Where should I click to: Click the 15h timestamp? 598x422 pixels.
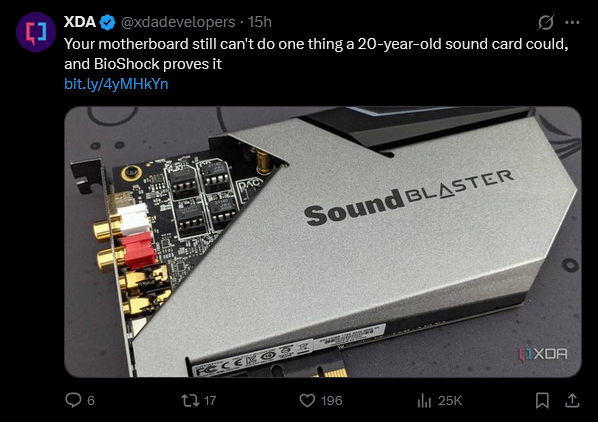[260, 22]
